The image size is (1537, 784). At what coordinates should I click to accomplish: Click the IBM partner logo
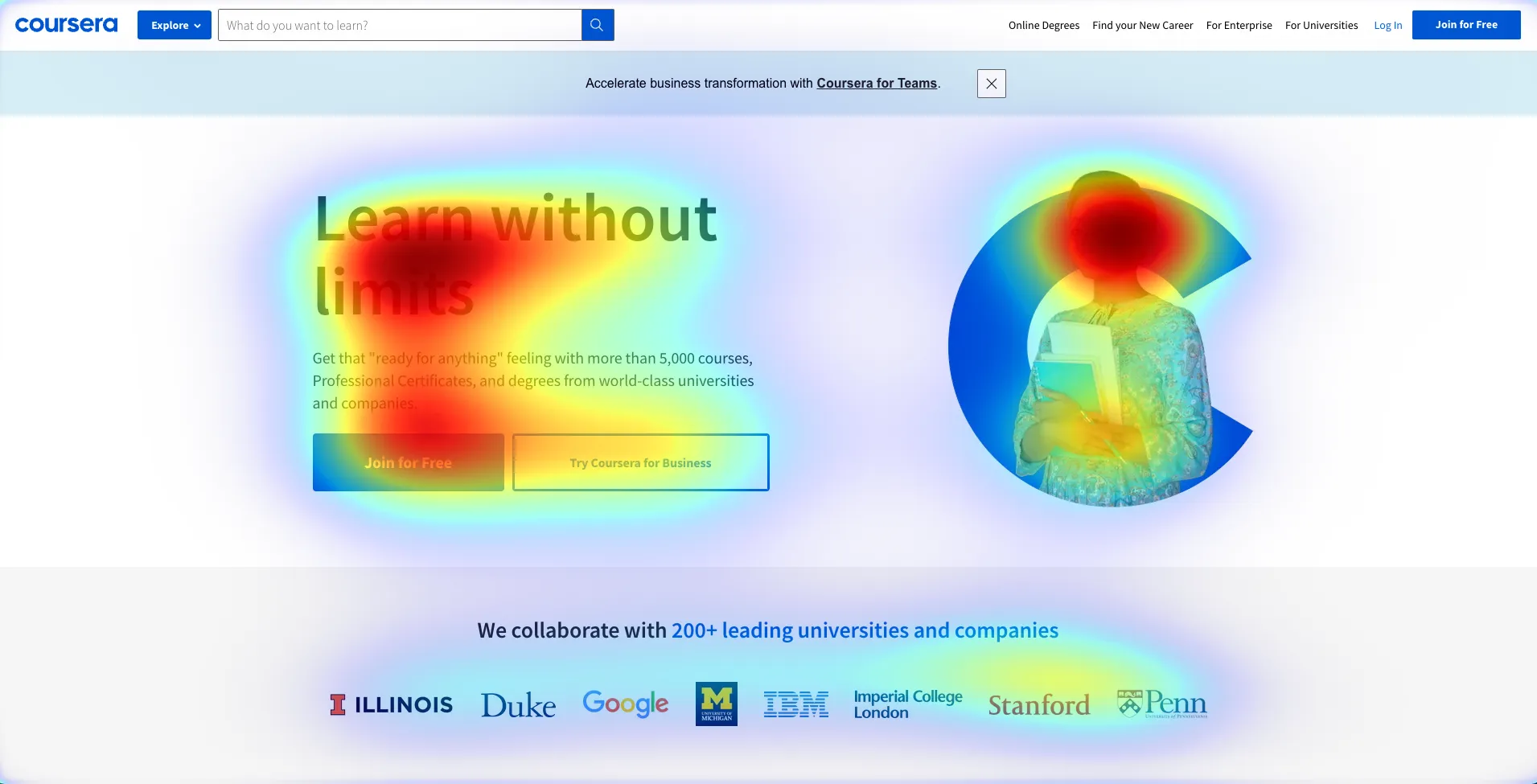click(795, 704)
